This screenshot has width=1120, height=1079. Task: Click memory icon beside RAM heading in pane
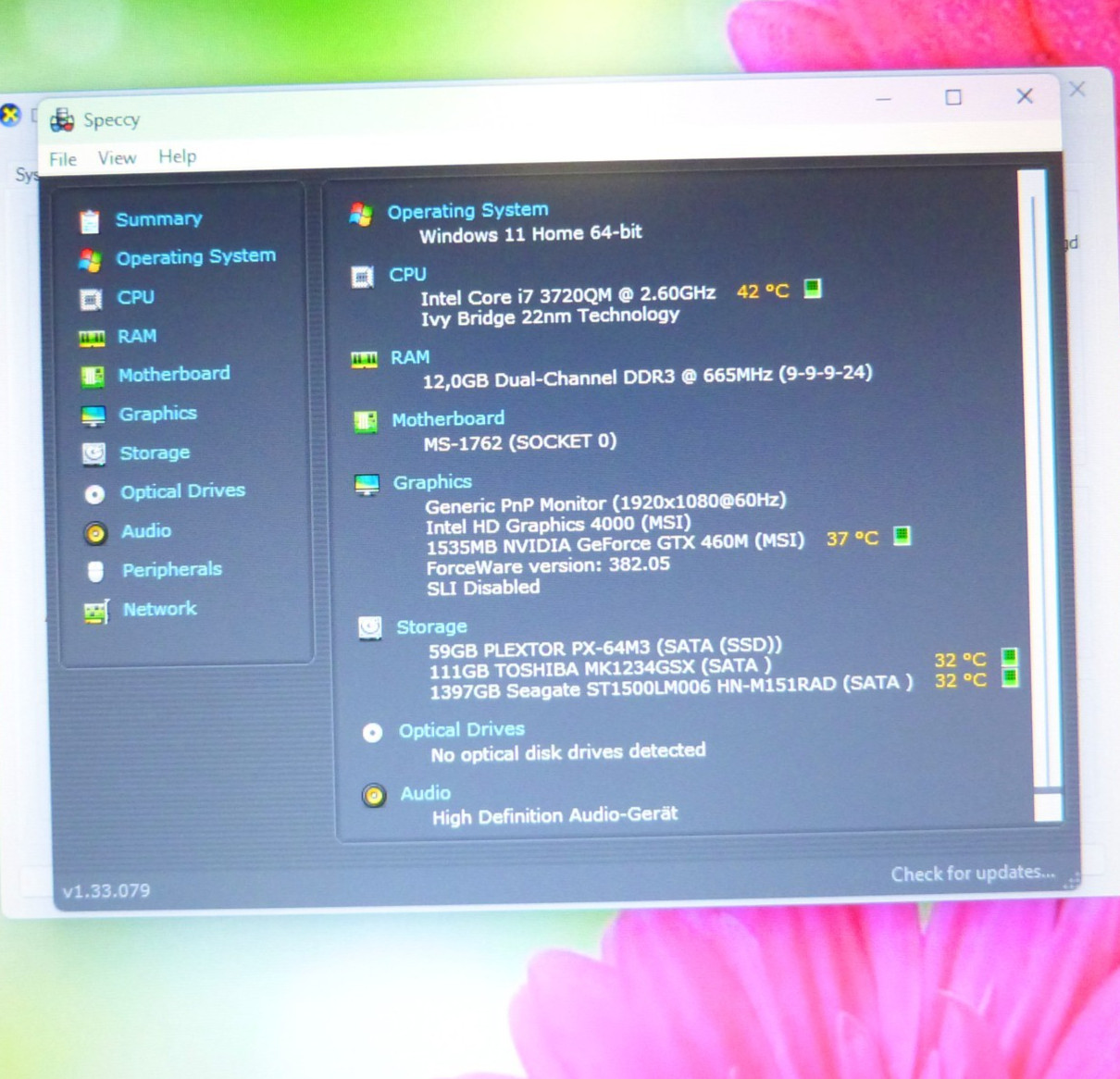pyautogui.click(x=364, y=360)
